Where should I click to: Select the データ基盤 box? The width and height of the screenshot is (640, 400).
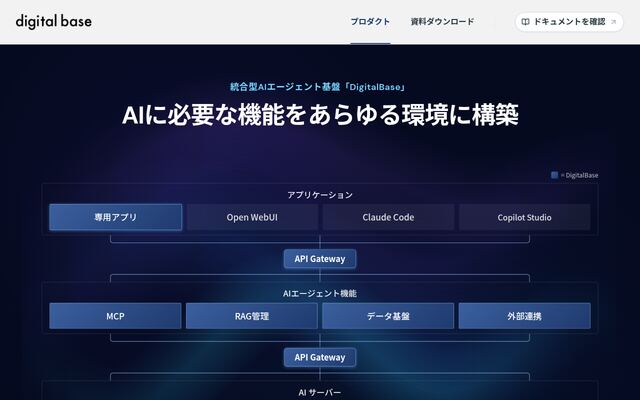[388, 316]
